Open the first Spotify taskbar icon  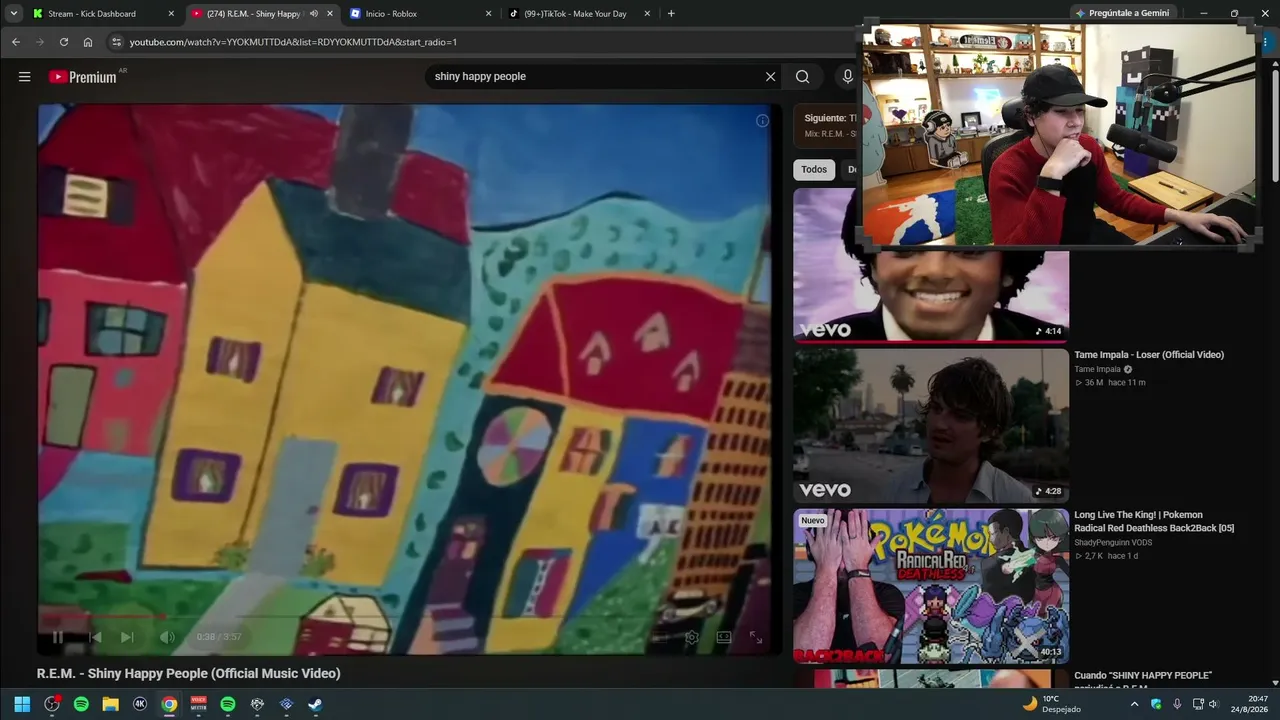[81, 704]
